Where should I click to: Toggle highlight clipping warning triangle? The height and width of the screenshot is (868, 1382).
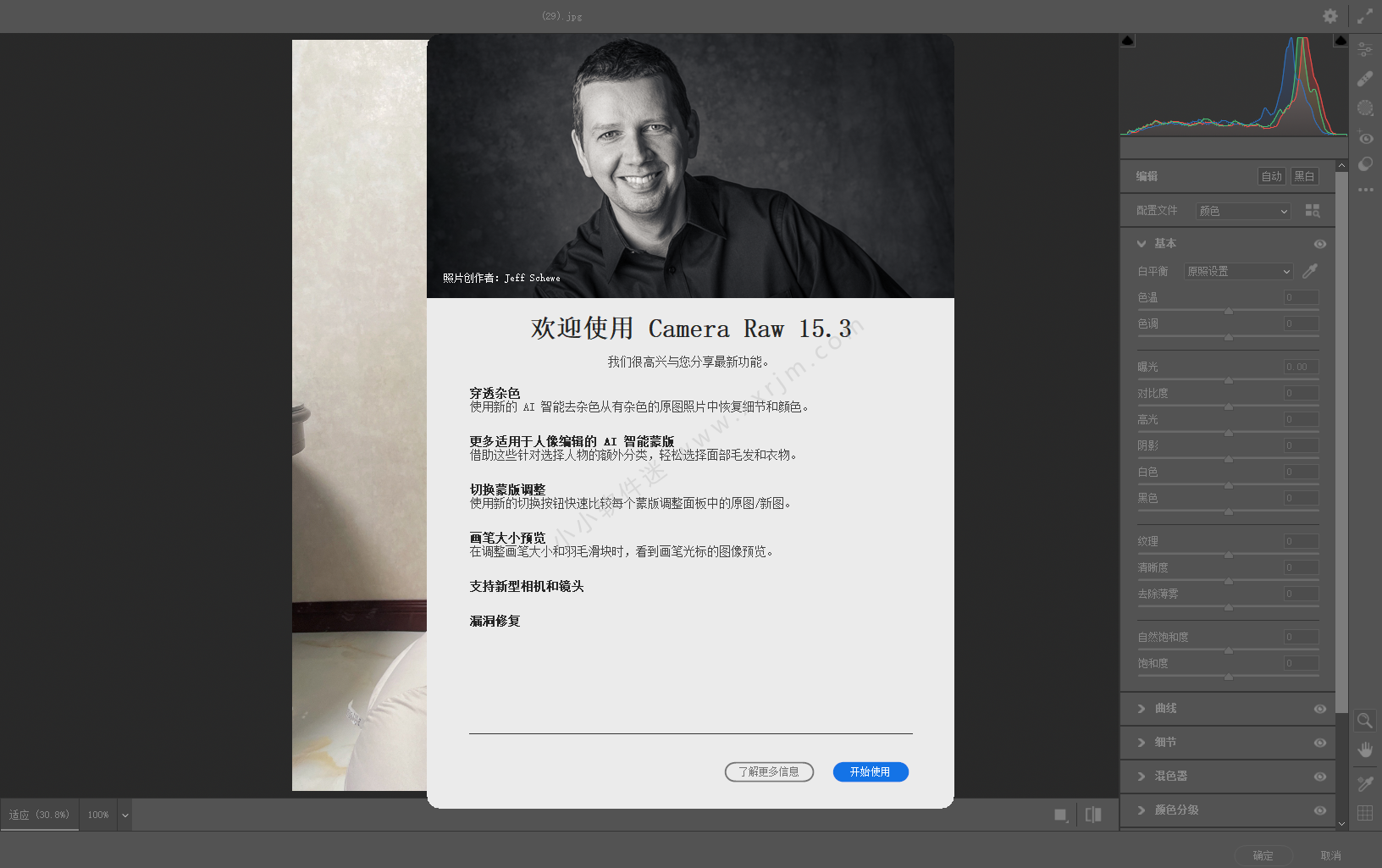[x=1341, y=41]
